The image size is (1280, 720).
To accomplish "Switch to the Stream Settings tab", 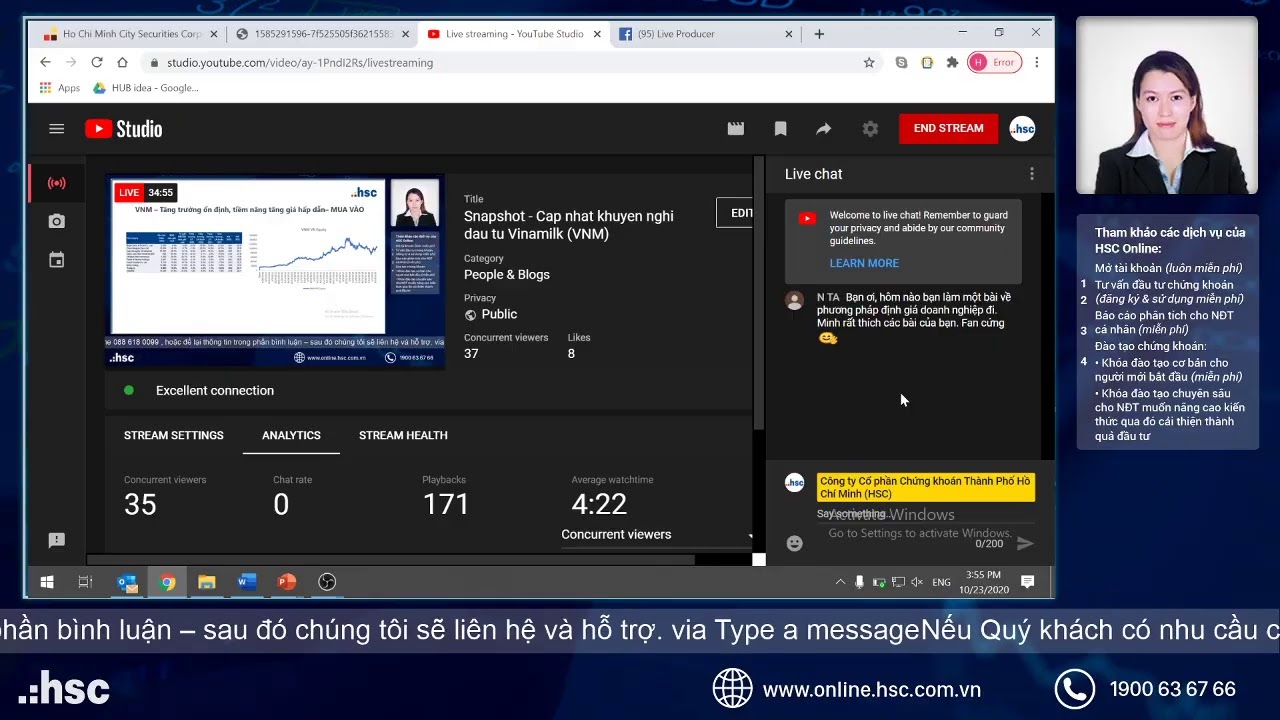I will (174, 435).
